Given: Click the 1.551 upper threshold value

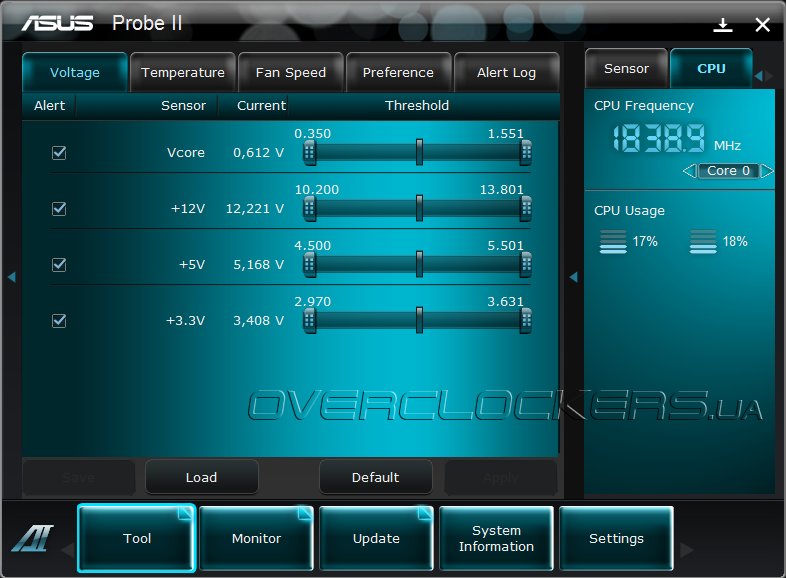Looking at the screenshot, I should click(505, 134).
